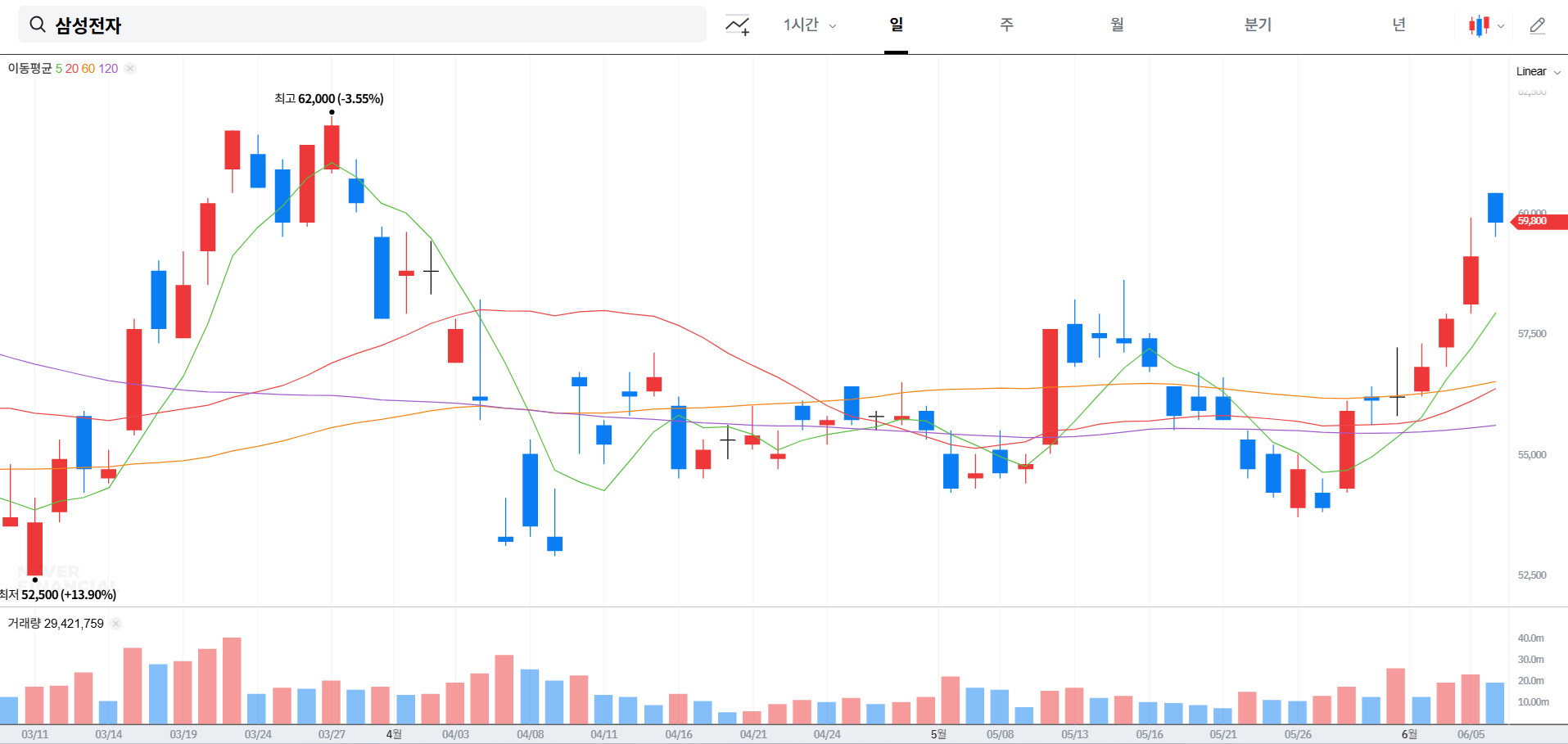Open the 1시간 interval dropdown

click(810, 25)
